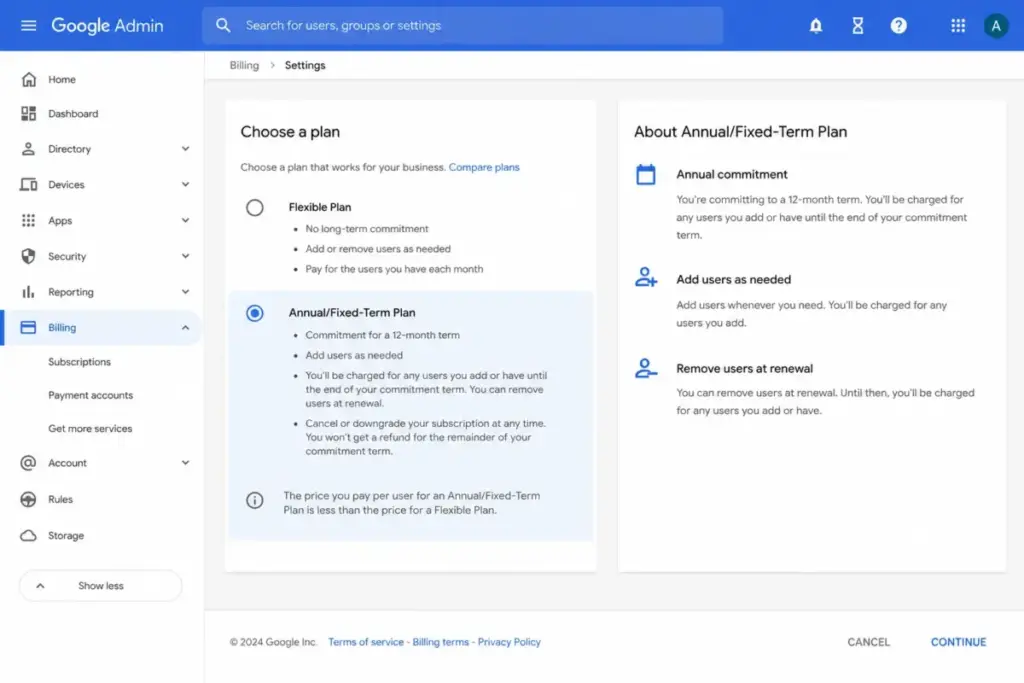Click the Rules icon in sidebar
The width and height of the screenshot is (1024, 683).
pos(28,500)
